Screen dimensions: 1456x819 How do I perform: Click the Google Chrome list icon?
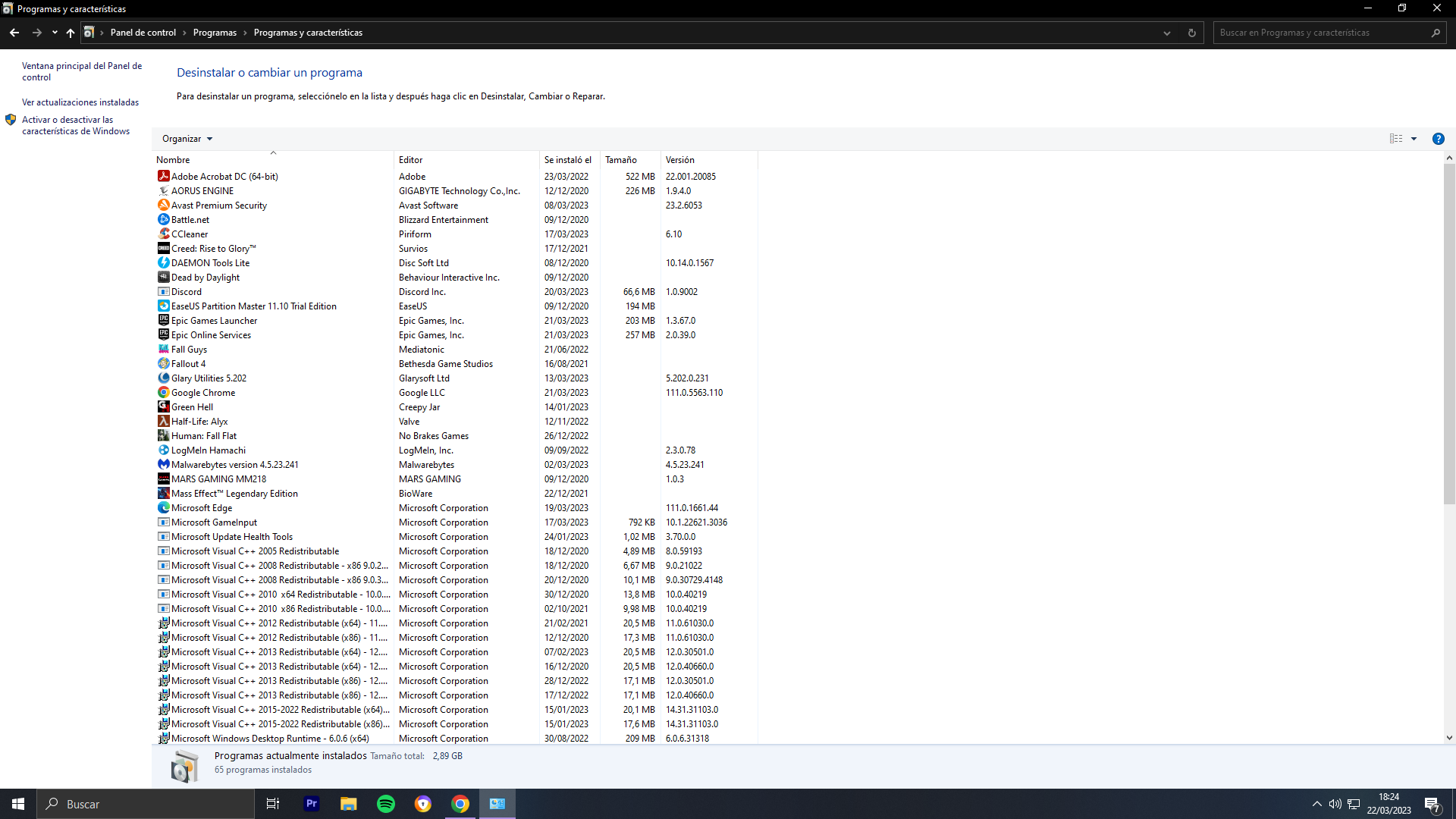click(x=163, y=392)
